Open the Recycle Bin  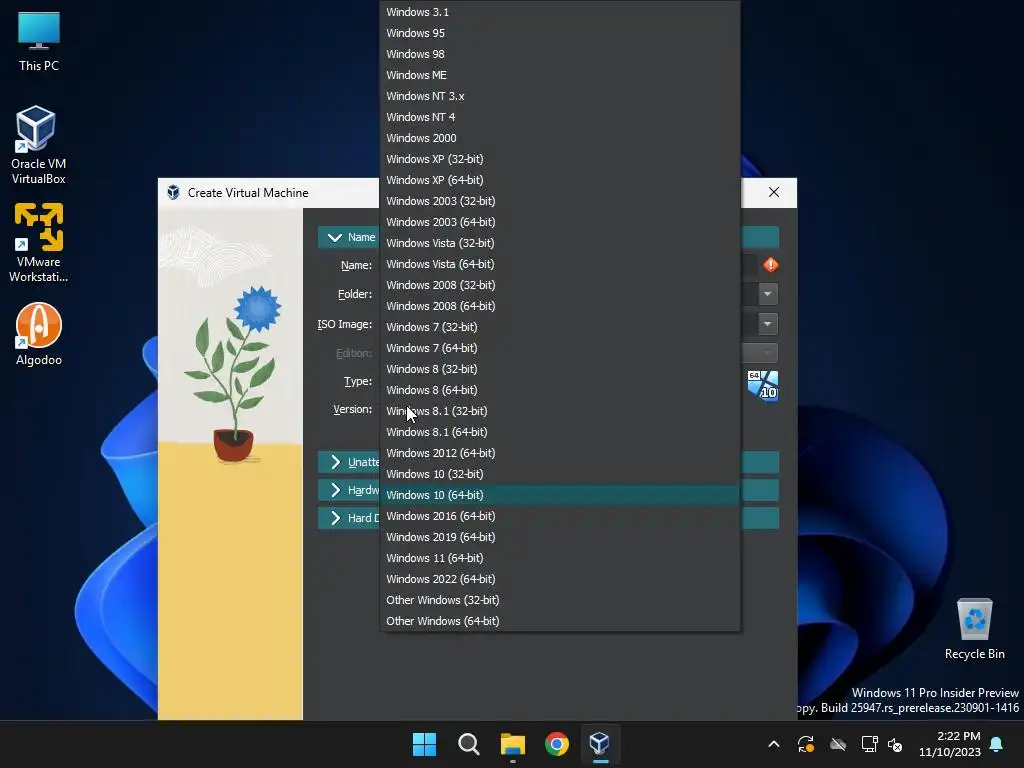(x=974, y=628)
